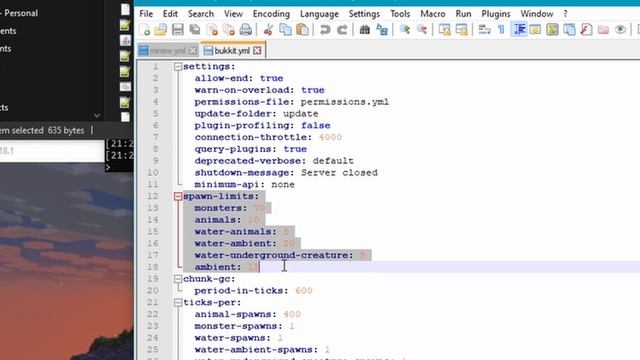Toggle Show All Characters pilcrow icon
The height and width of the screenshot is (360, 640).
click(x=501, y=29)
